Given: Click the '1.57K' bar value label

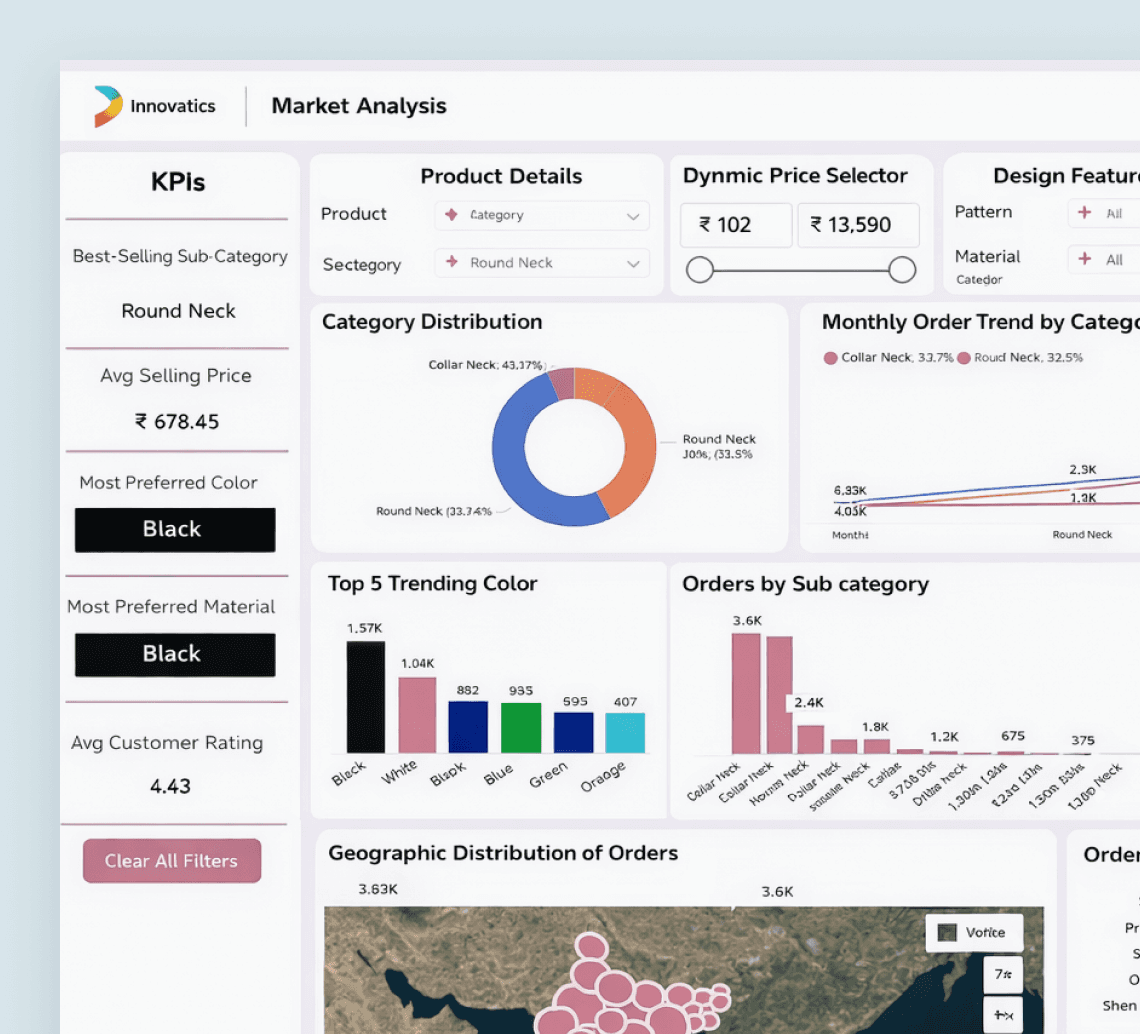Looking at the screenshot, I should 364,628.
